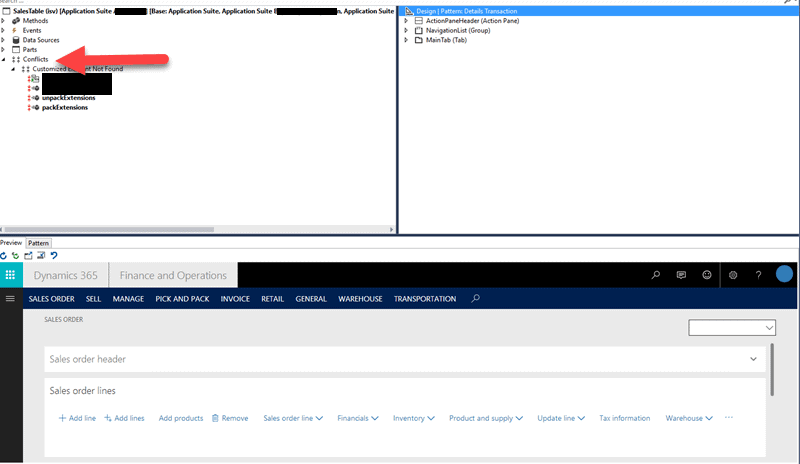Click the Parts node window icon

click(16, 50)
